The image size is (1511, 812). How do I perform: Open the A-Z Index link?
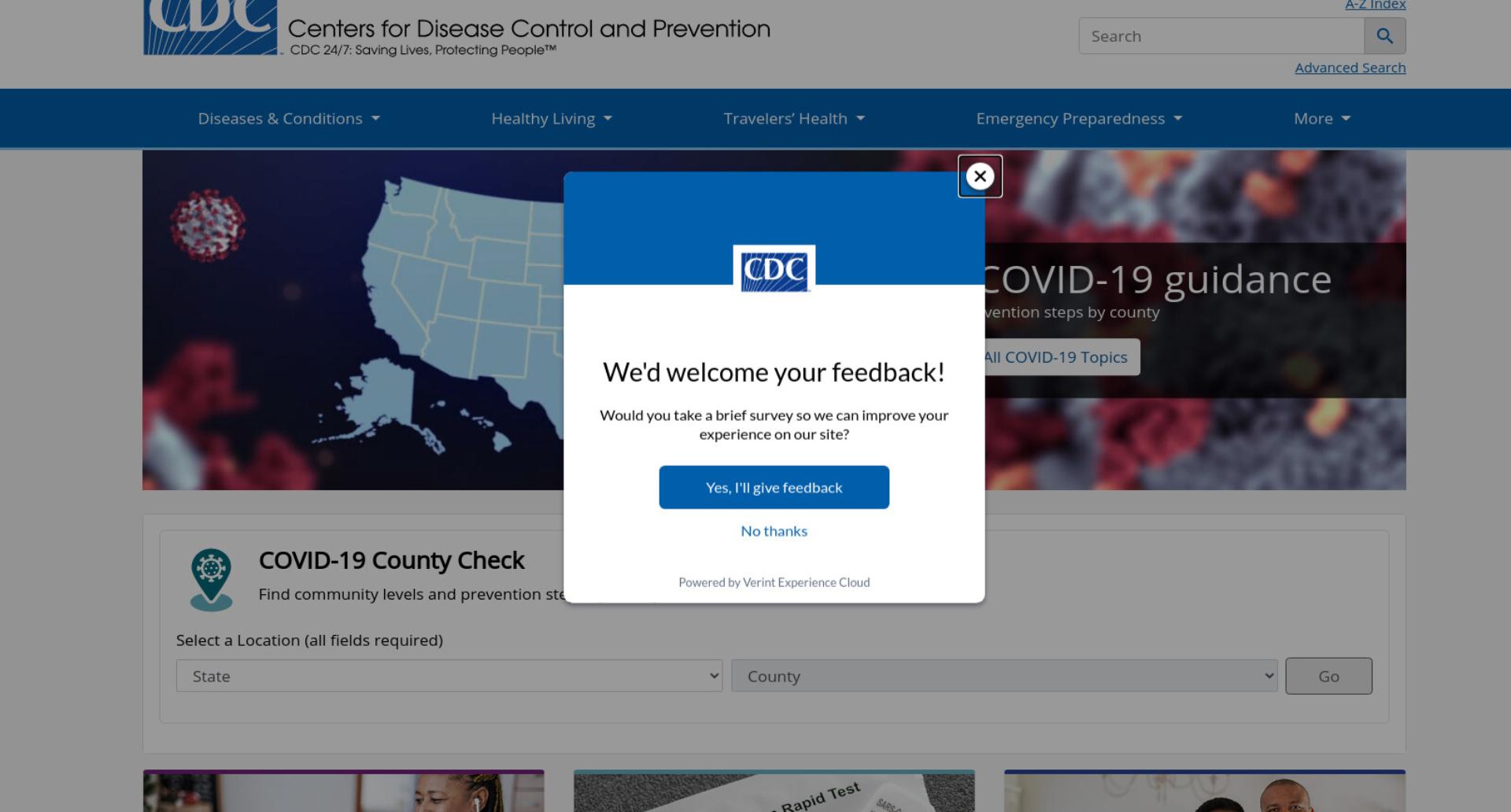1375,6
